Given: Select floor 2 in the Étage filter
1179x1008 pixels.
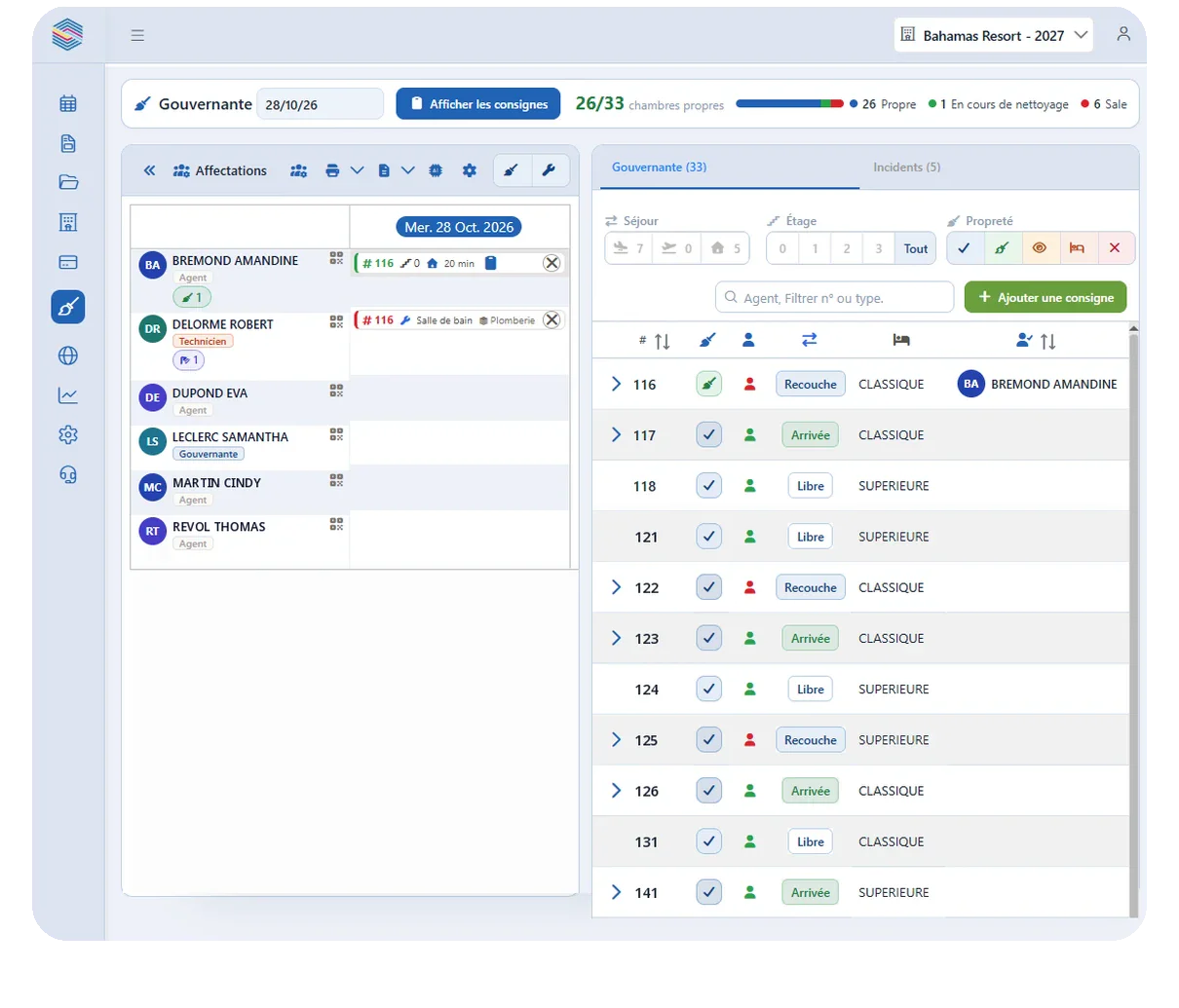Looking at the screenshot, I should [x=847, y=248].
